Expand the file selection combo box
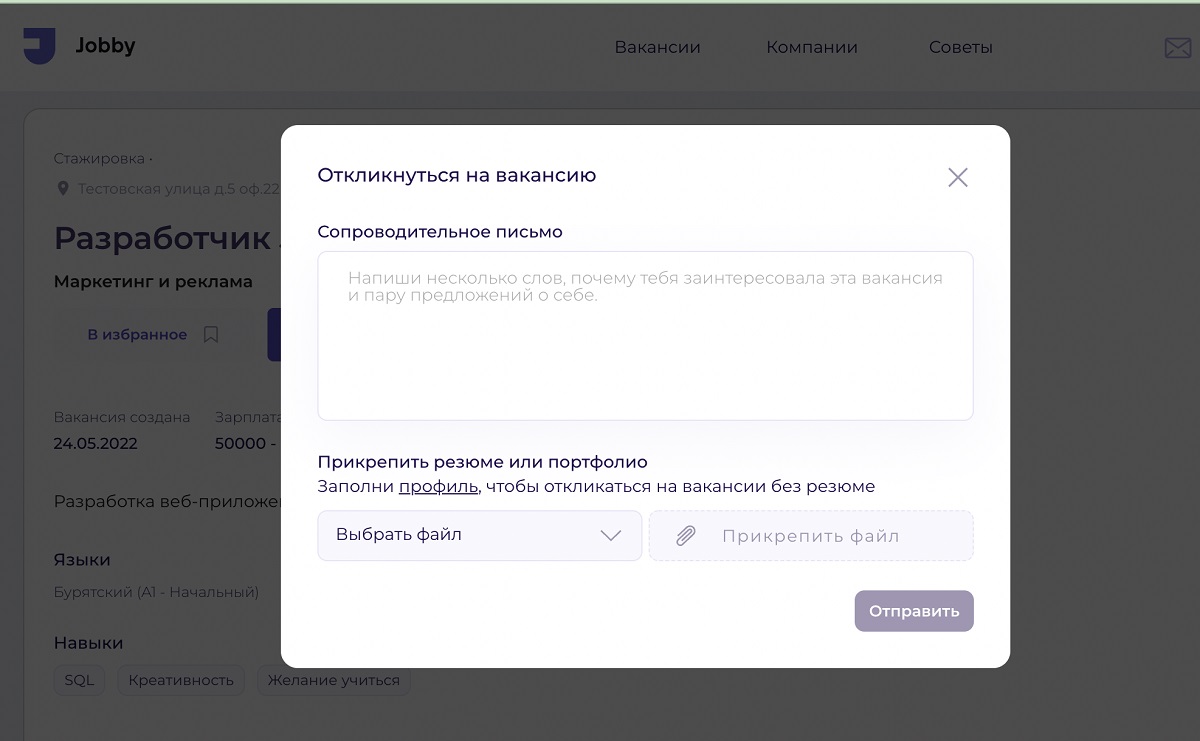 coord(480,535)
